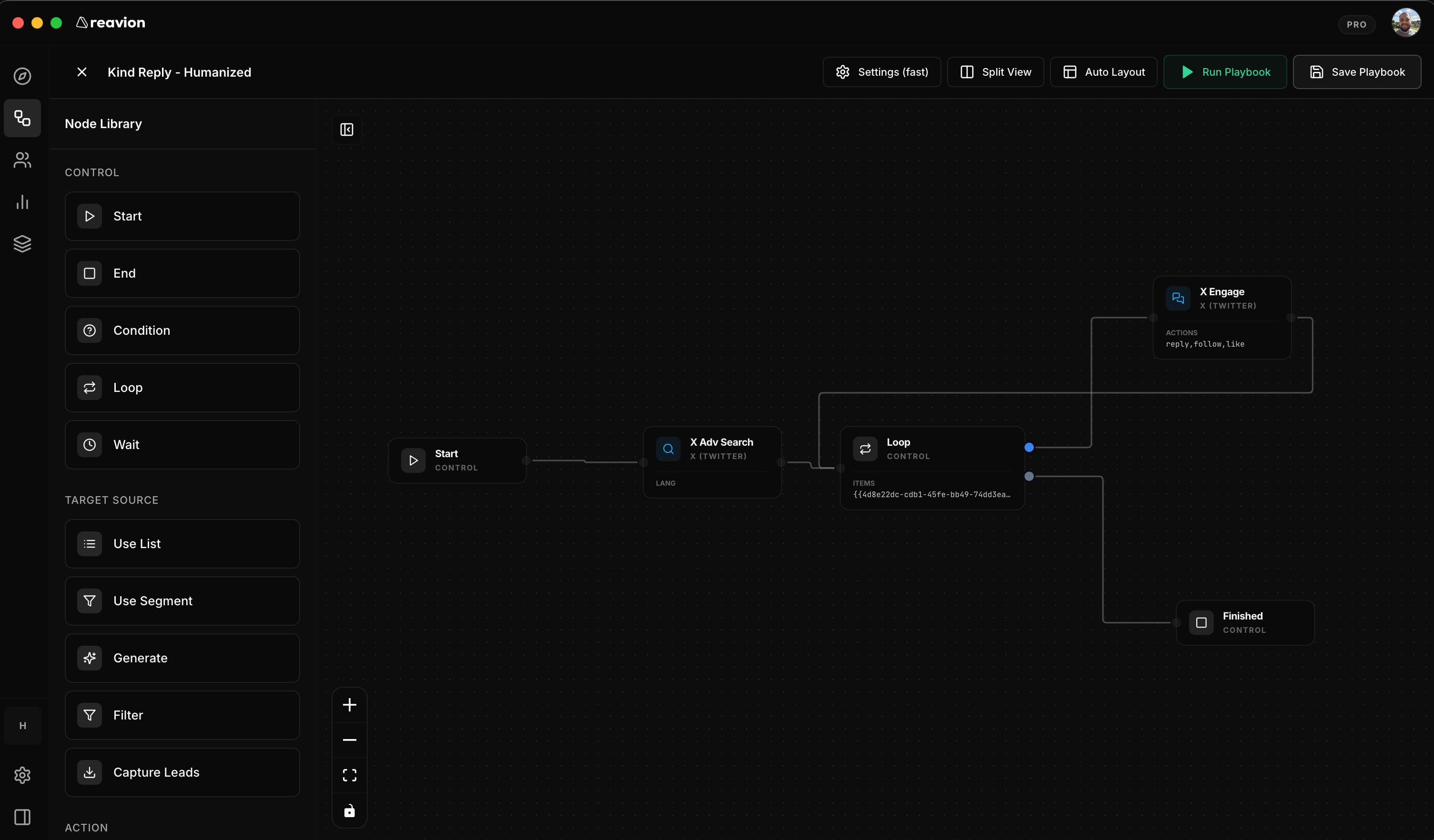Screen dimensions: 1434x840
Task: Select the Condition node in library
Action: (x=182, y=330)
